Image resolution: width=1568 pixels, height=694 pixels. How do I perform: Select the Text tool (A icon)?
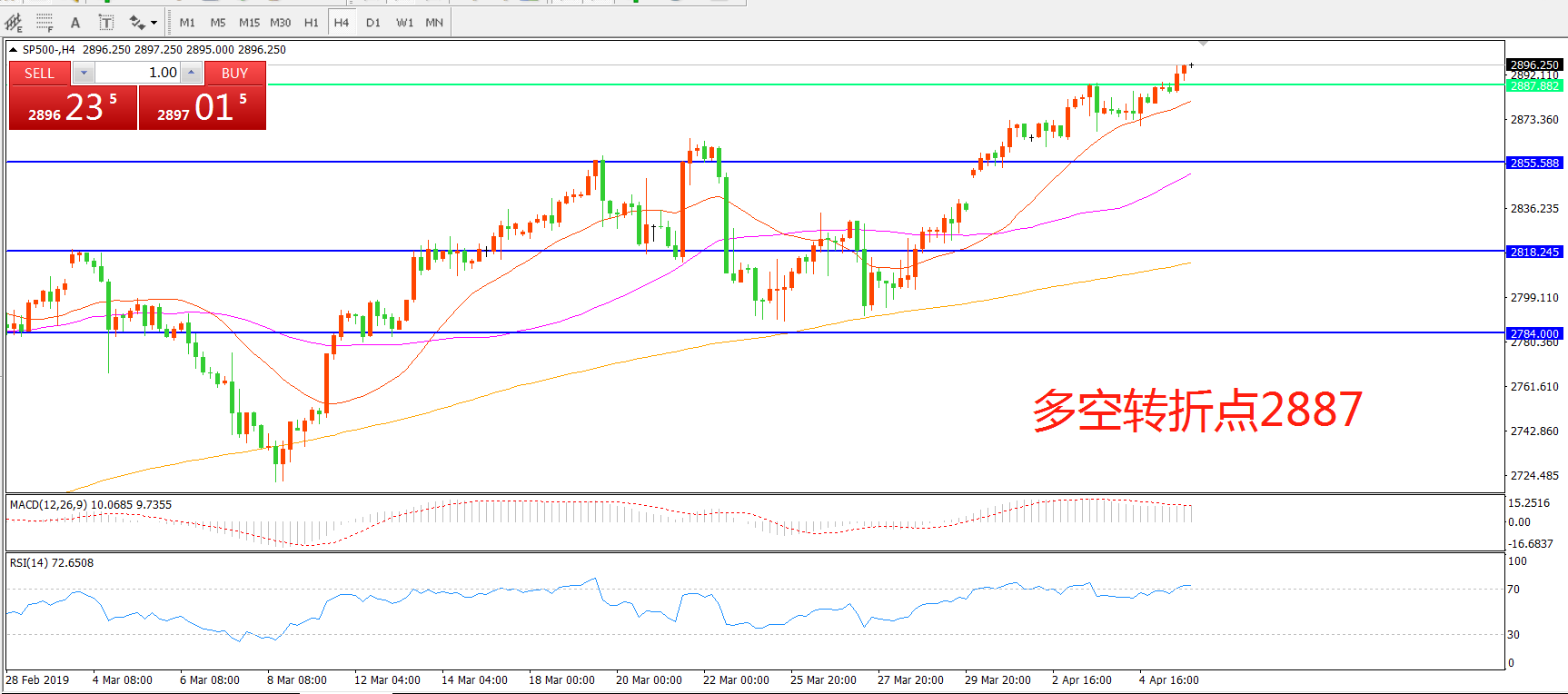[75, 23]
